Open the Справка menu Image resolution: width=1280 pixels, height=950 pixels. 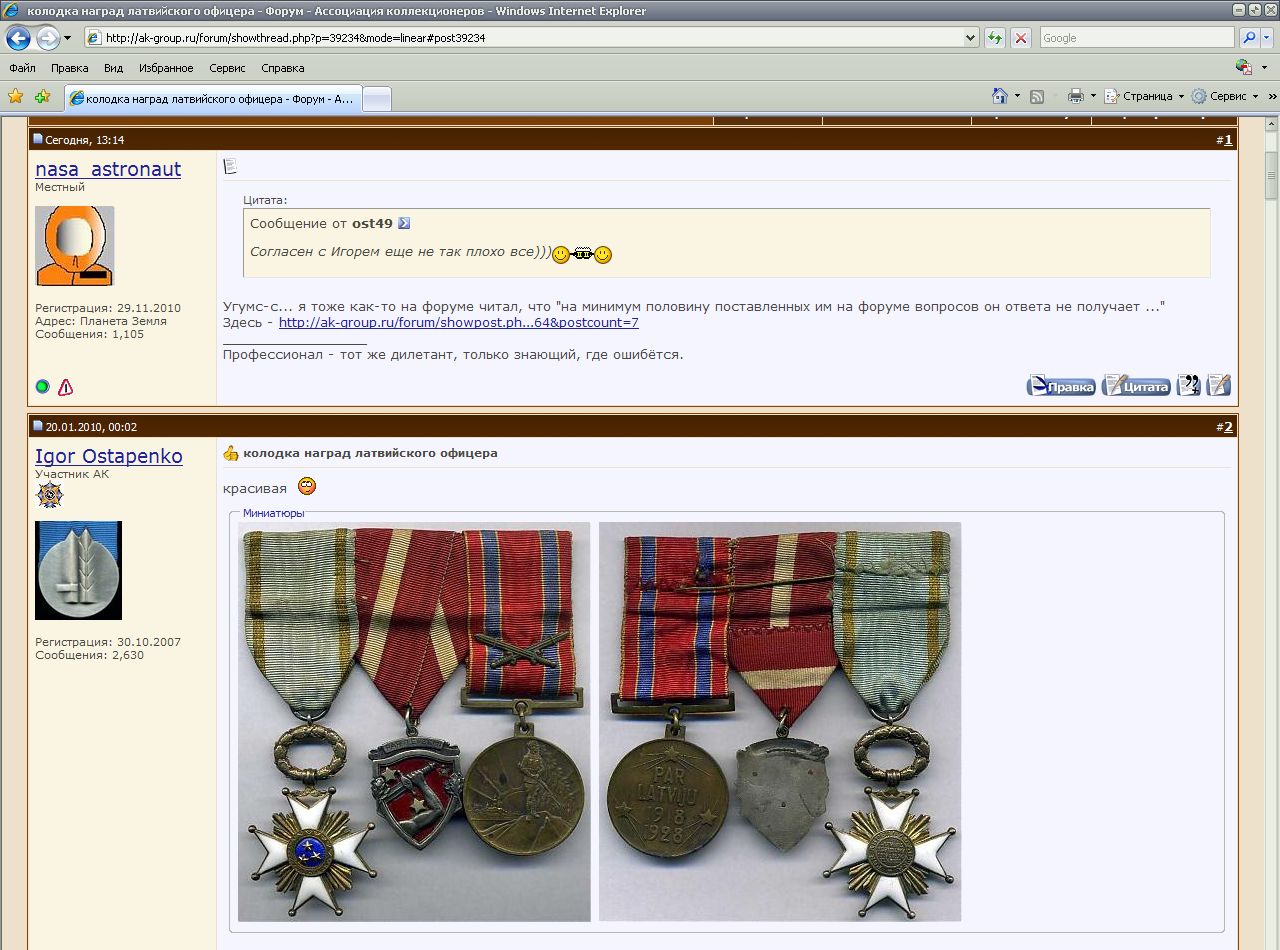pos(282,68)
